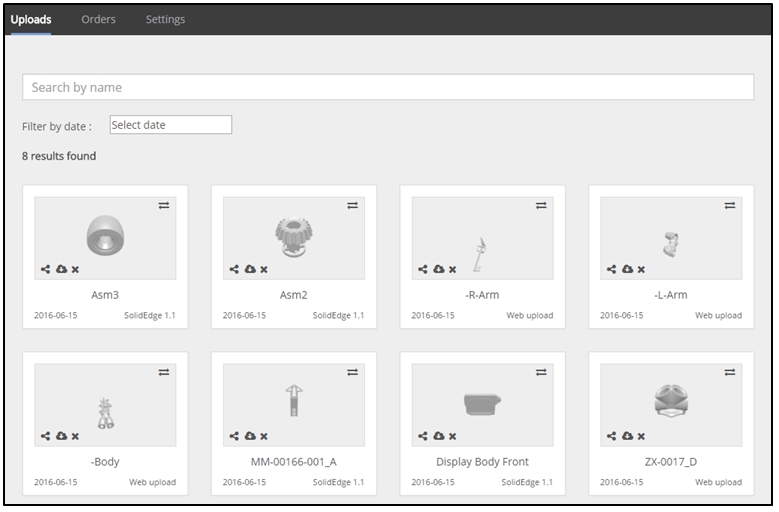Delete the -R-Arm upload
Image resolution: width=779 pixels, height=512 pixels.
pyautogui.click(x=453, y=270)
